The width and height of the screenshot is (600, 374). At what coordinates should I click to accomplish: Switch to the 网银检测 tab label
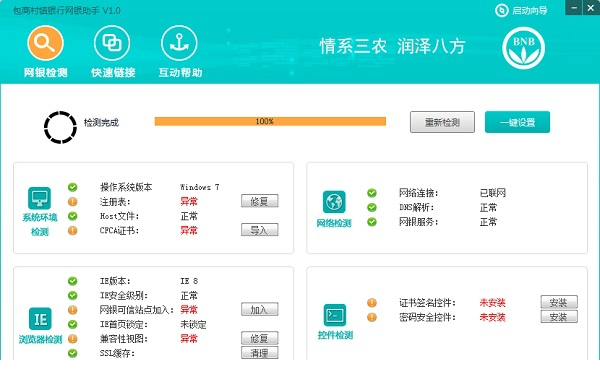click(45, 72)
